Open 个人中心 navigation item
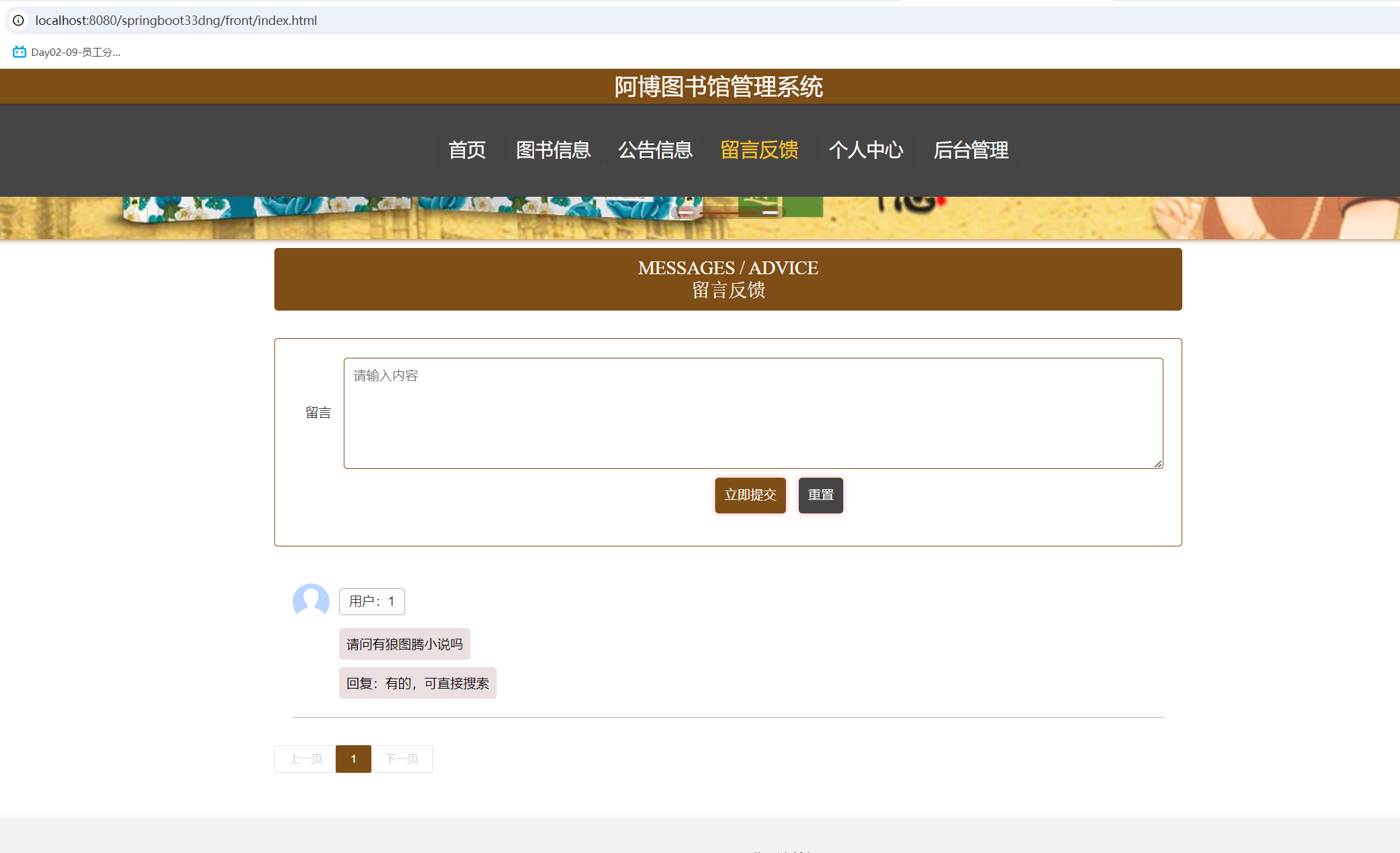The width and height of the screenshot is (1400, 853). 865,150
